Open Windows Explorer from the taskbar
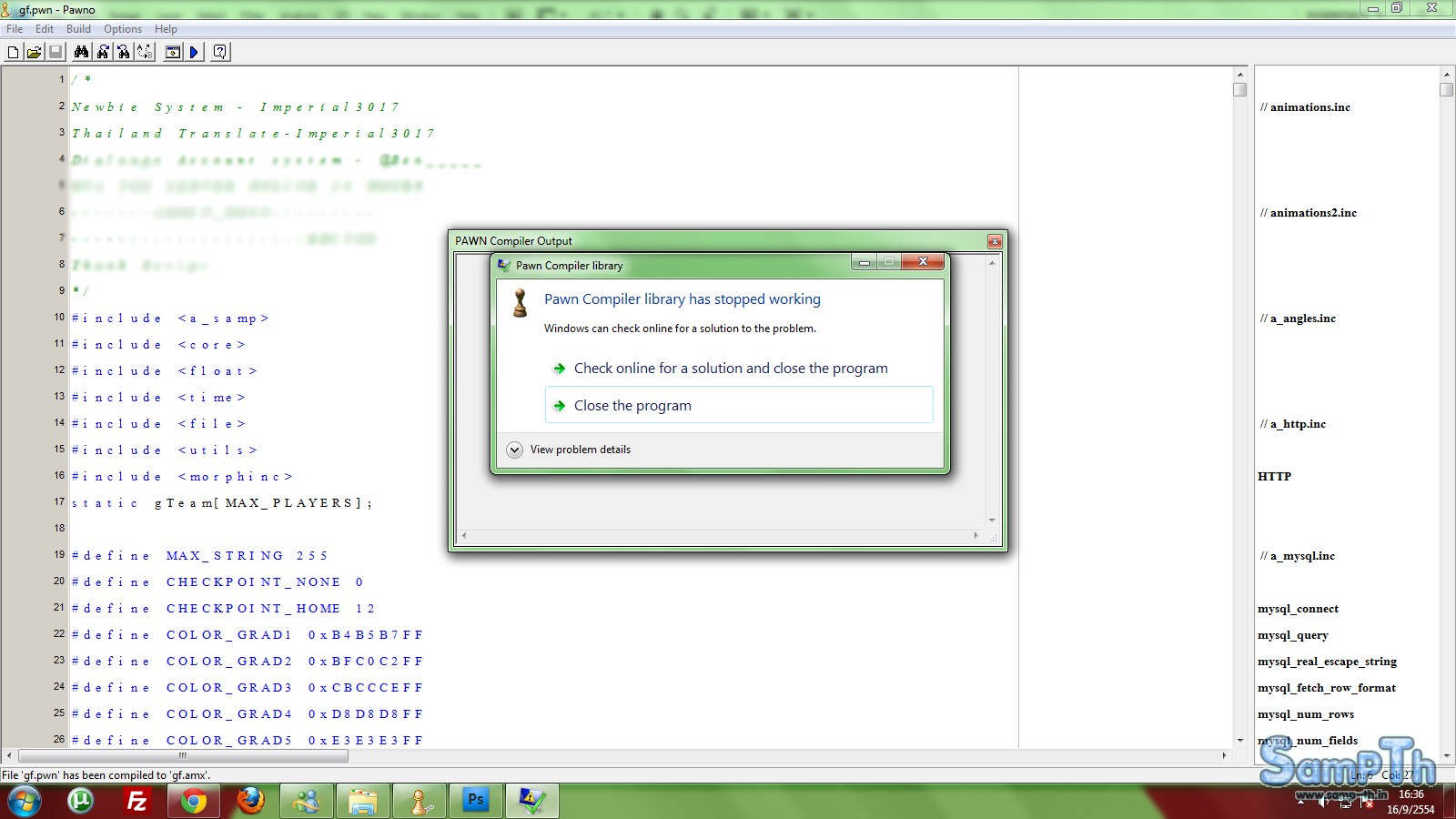This screenshot has width=1456, height=819. coord(363,801)
